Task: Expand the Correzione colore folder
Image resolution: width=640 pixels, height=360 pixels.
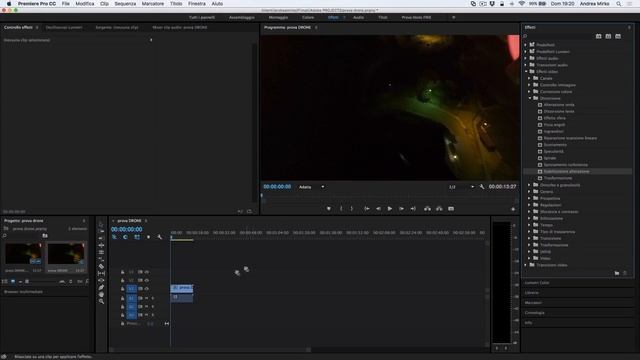Action: [530, 92]
